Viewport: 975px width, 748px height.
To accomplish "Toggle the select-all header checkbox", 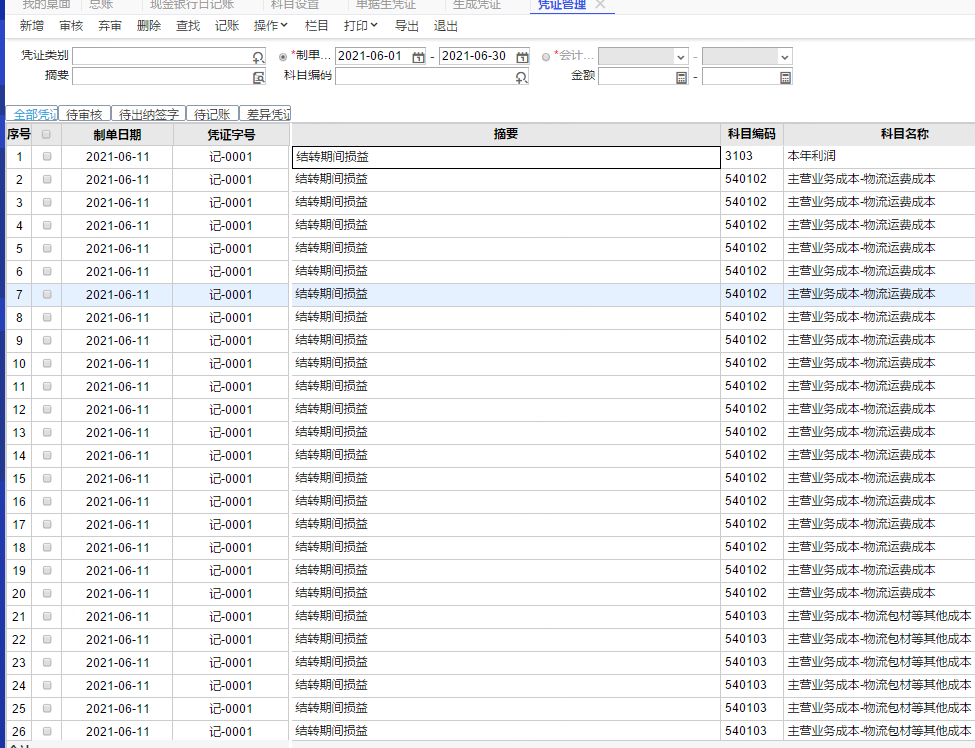I will tap(46, 134).
